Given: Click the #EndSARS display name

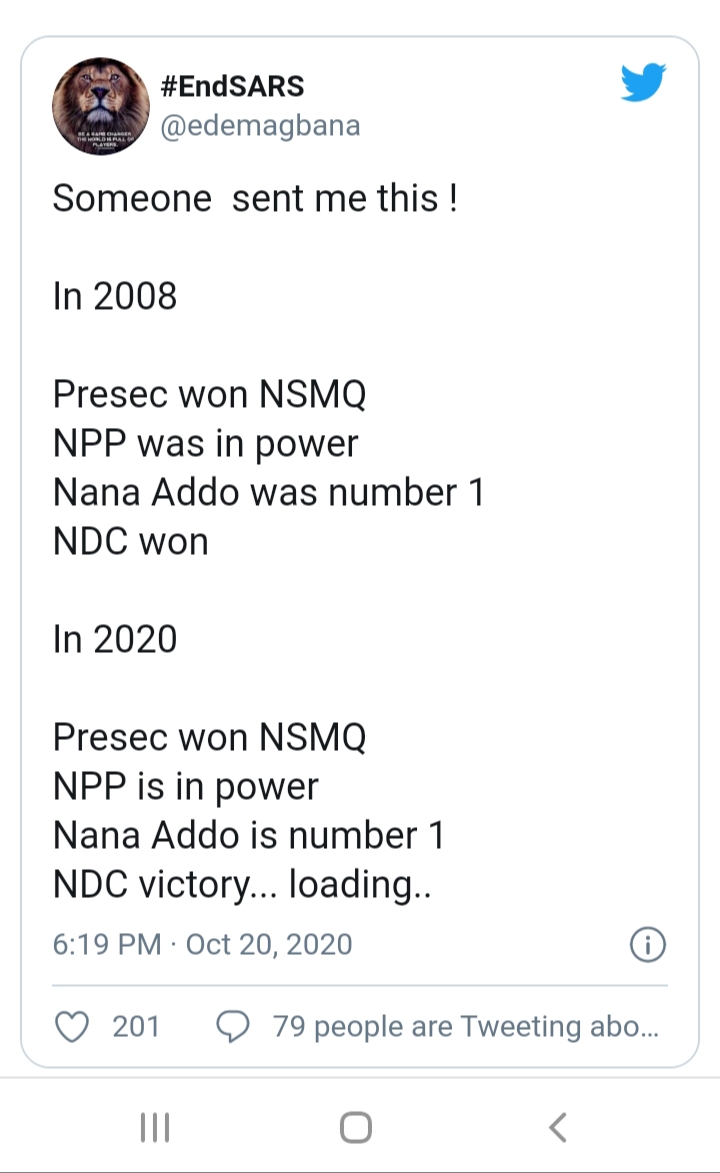Looking at the screenshot, I should (232, 87).
